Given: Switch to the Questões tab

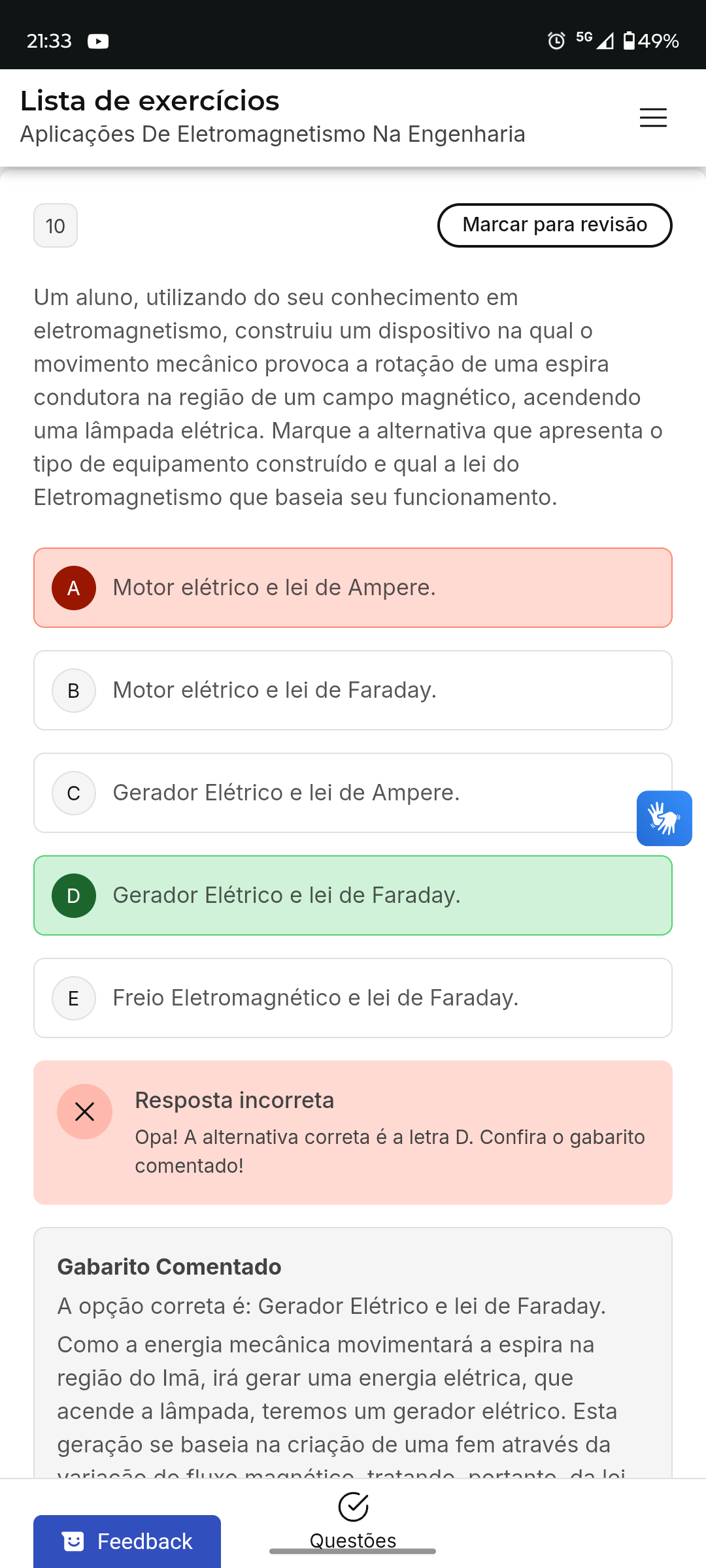Looking at the screenshot, I should [x=353, y=1539].
